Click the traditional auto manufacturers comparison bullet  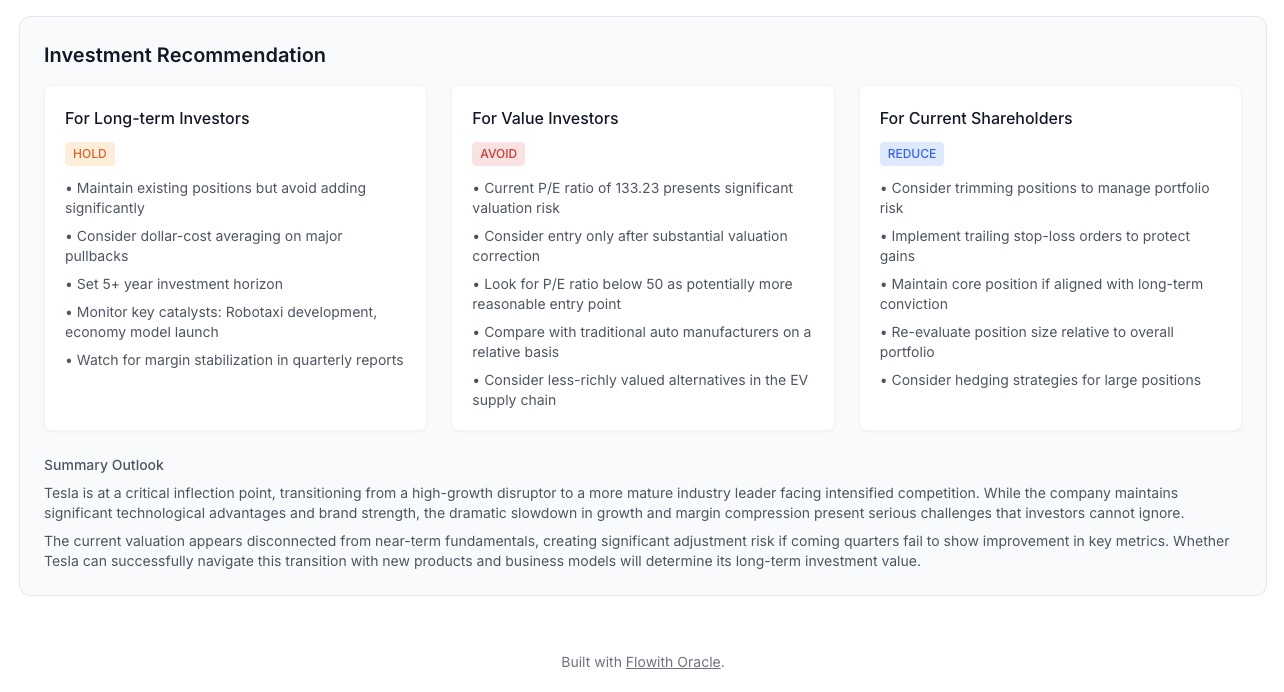[641, 342]
